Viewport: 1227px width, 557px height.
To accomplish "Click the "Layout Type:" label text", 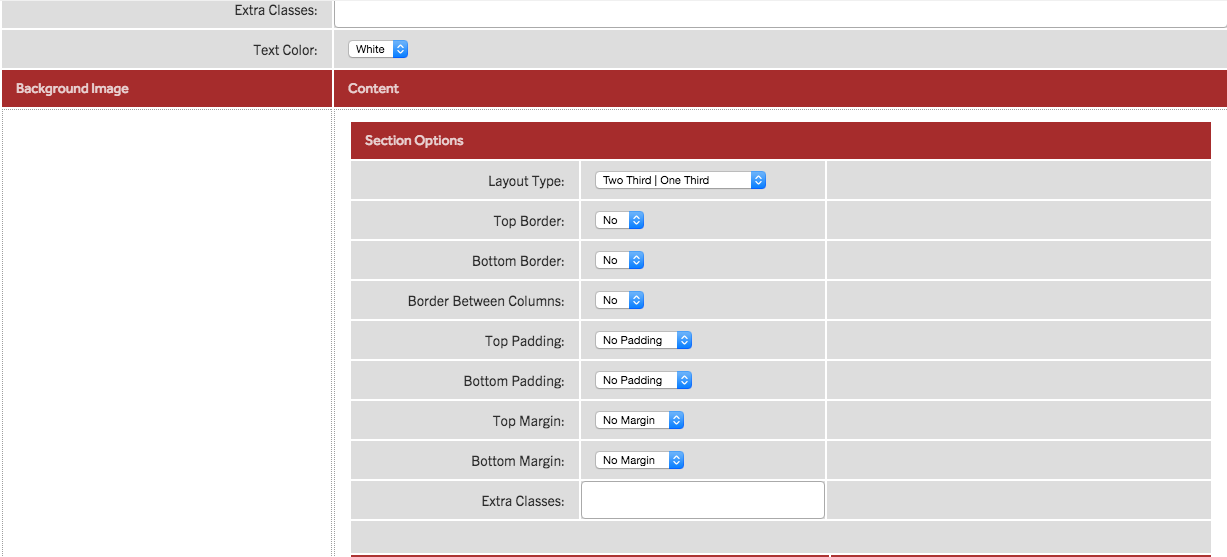I will coord(526,181).
